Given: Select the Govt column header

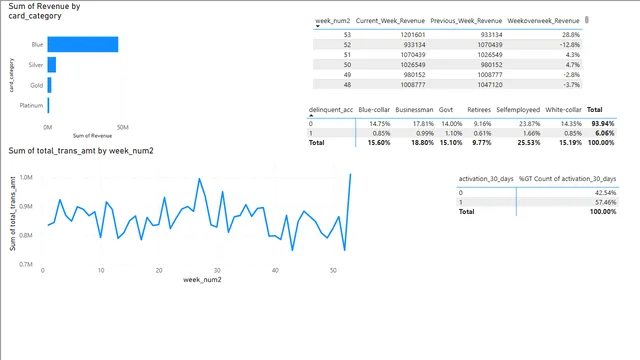Looking at the screenshot, I should pos(446,109).
